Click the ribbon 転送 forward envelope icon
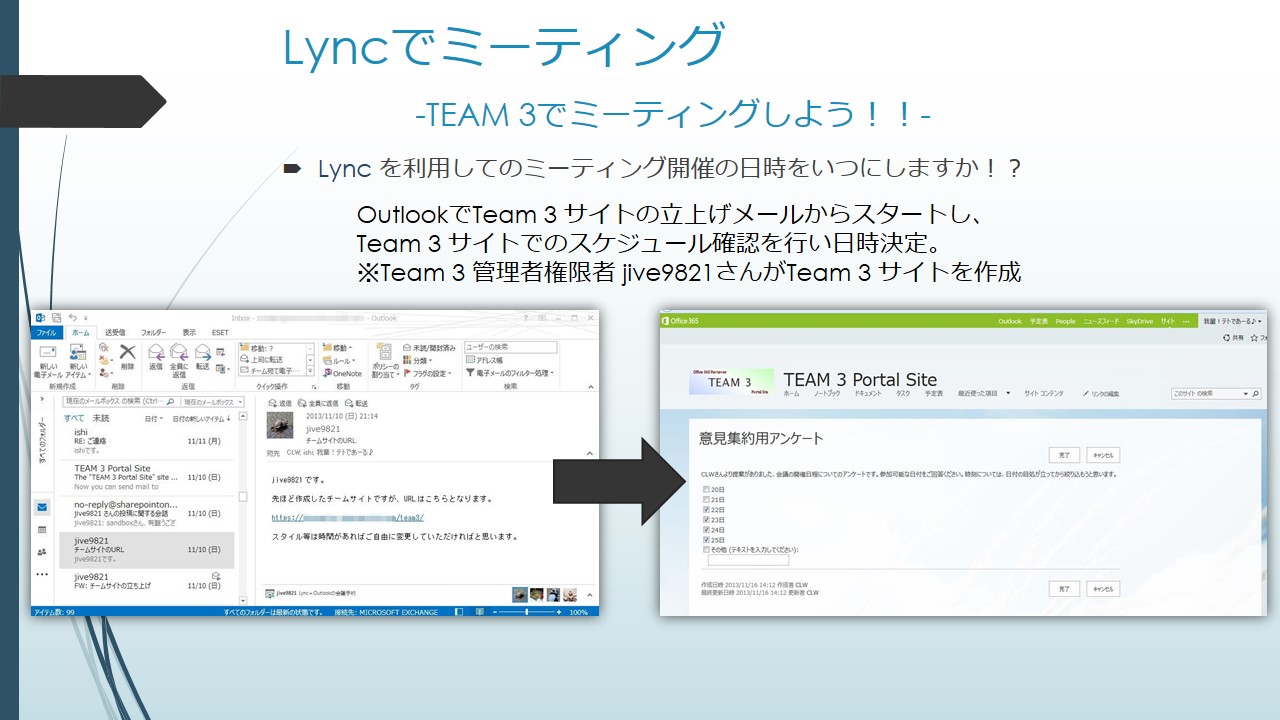This screenshot has height=720, width=1280. pos(202,355)
